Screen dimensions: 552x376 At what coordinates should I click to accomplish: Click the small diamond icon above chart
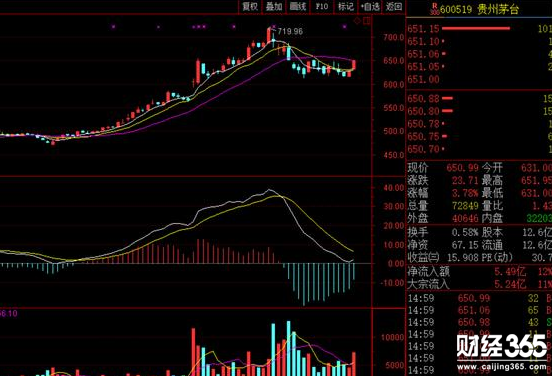357,21
